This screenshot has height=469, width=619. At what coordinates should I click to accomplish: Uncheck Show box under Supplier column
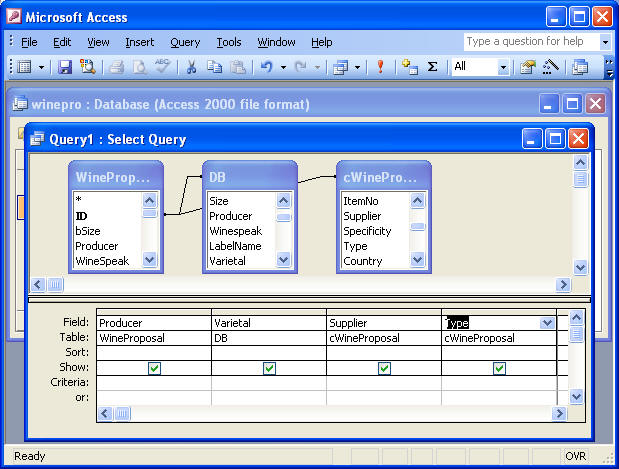coord(385,368)
